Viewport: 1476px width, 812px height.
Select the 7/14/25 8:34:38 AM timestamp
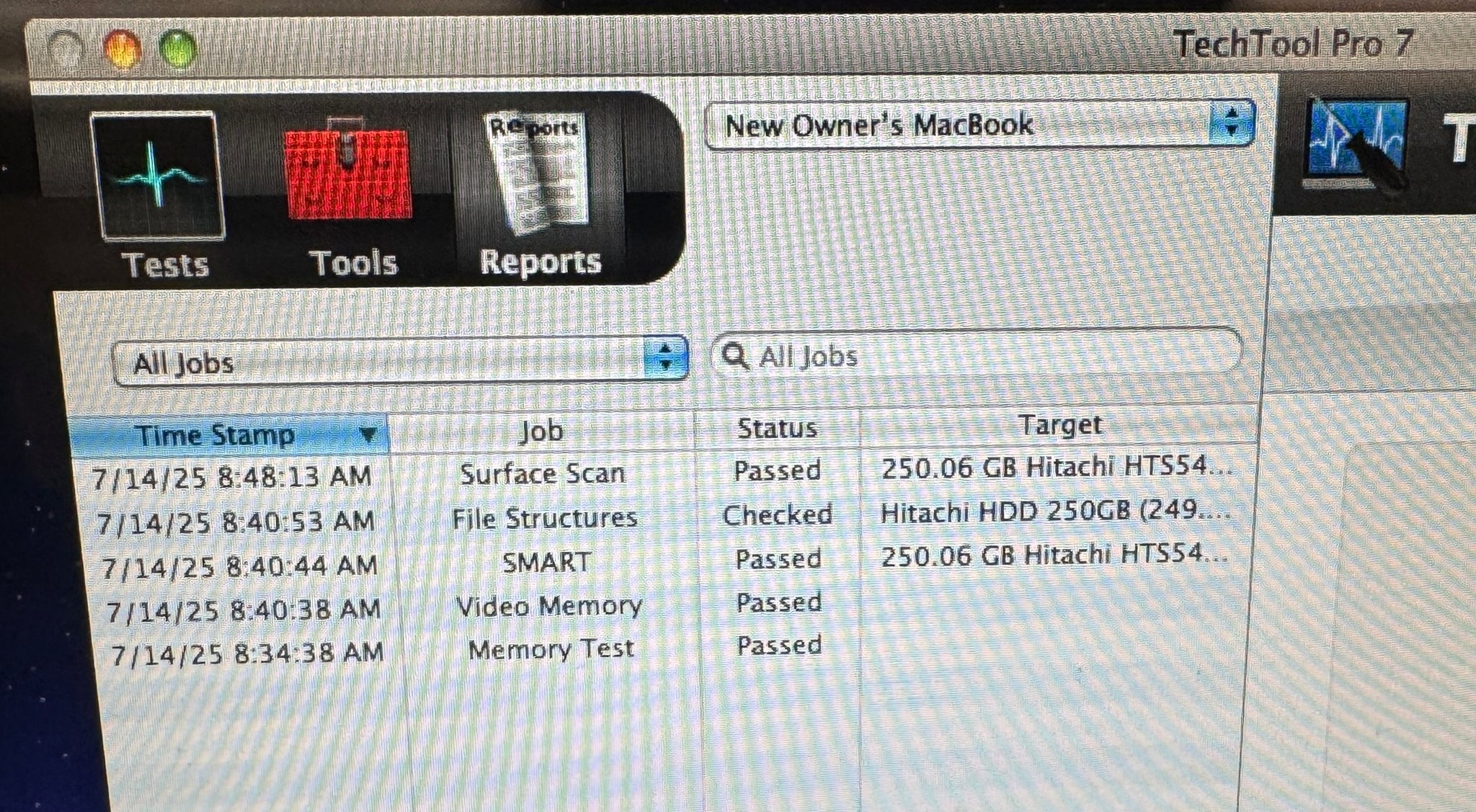pos(246,653)
